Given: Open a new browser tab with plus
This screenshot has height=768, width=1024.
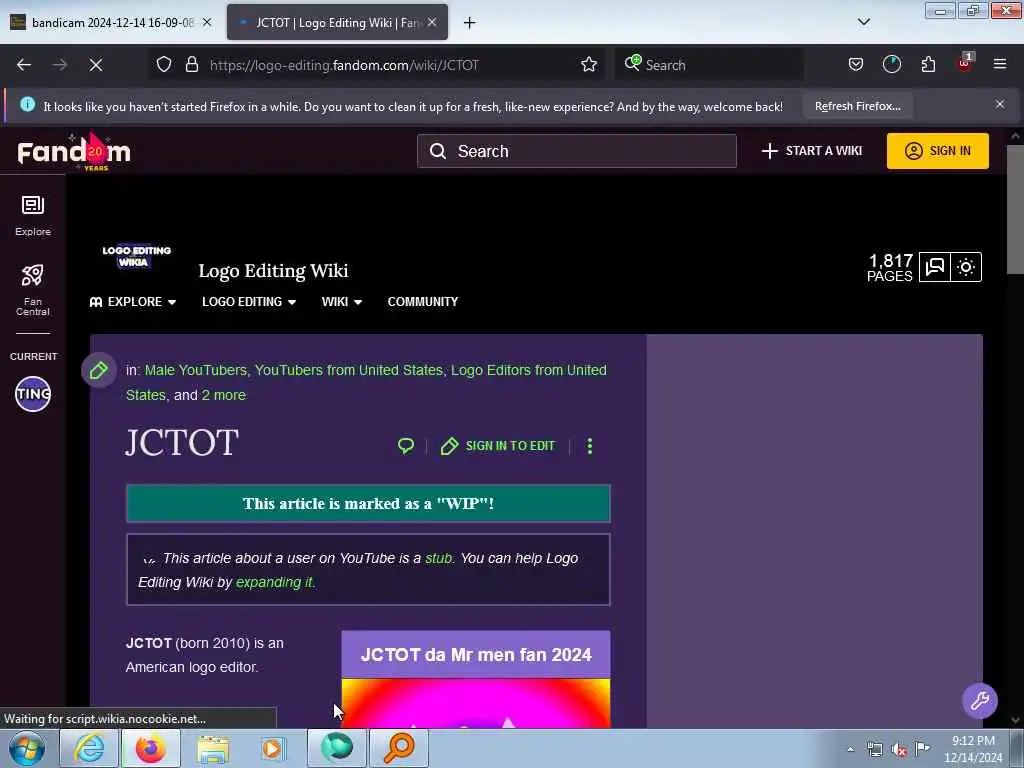Looking at the screenshot, I should (x=470, y=23).
